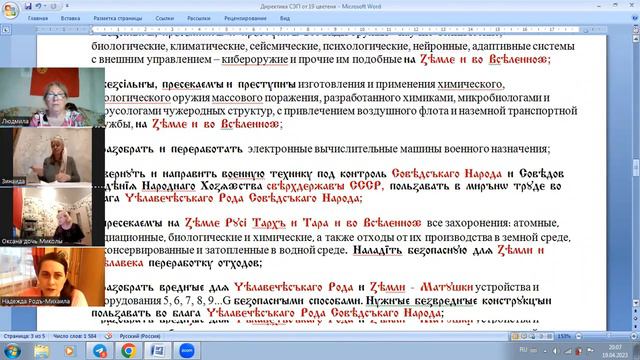Open the Ссылки ribbon tab
The width and height of the screenshot is (640, 360).
click(x=164, y=18)
